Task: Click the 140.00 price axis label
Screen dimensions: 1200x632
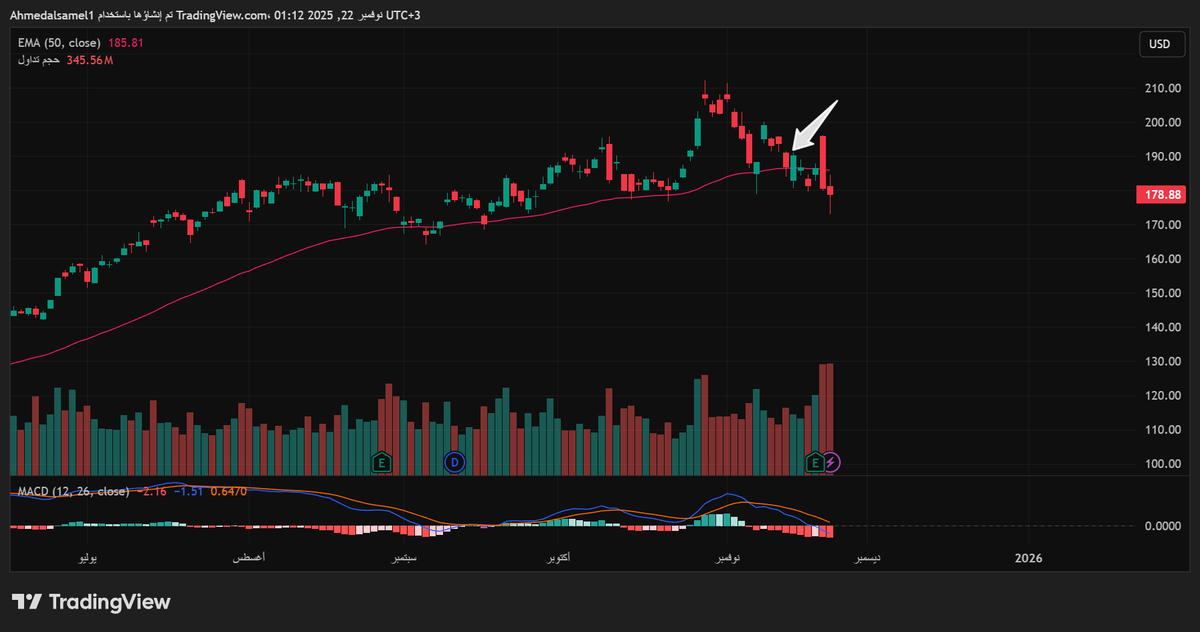Action: pos(1161,327)
